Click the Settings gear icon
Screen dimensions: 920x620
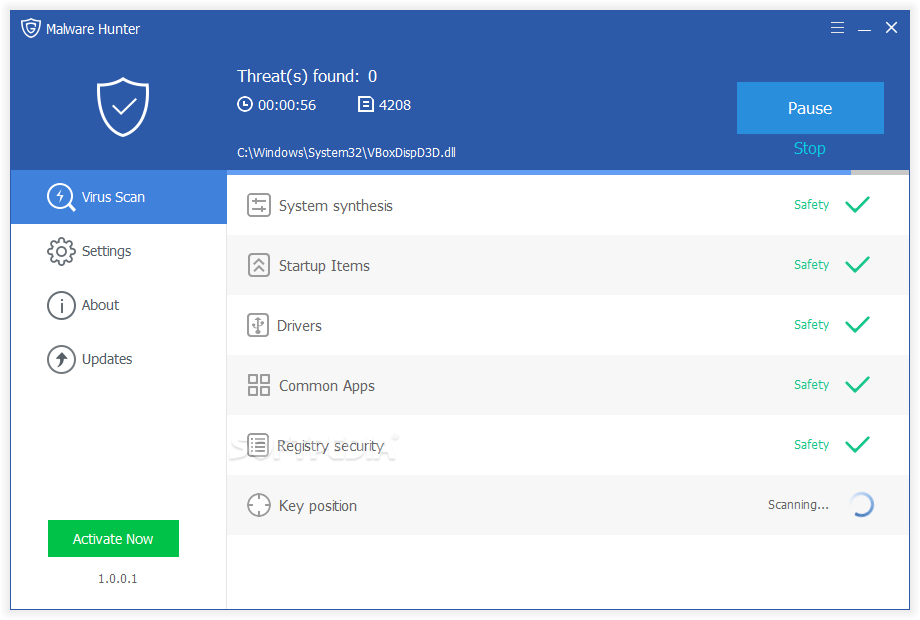point(61,251)
